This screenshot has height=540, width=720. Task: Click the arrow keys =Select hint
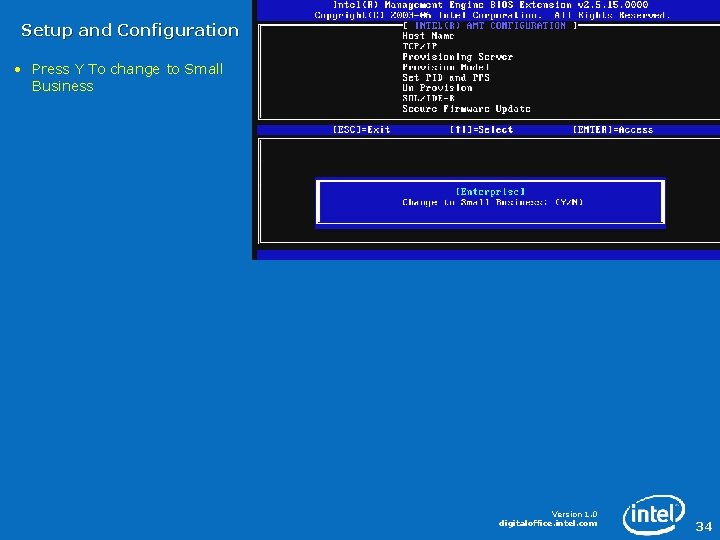(481, 130)
